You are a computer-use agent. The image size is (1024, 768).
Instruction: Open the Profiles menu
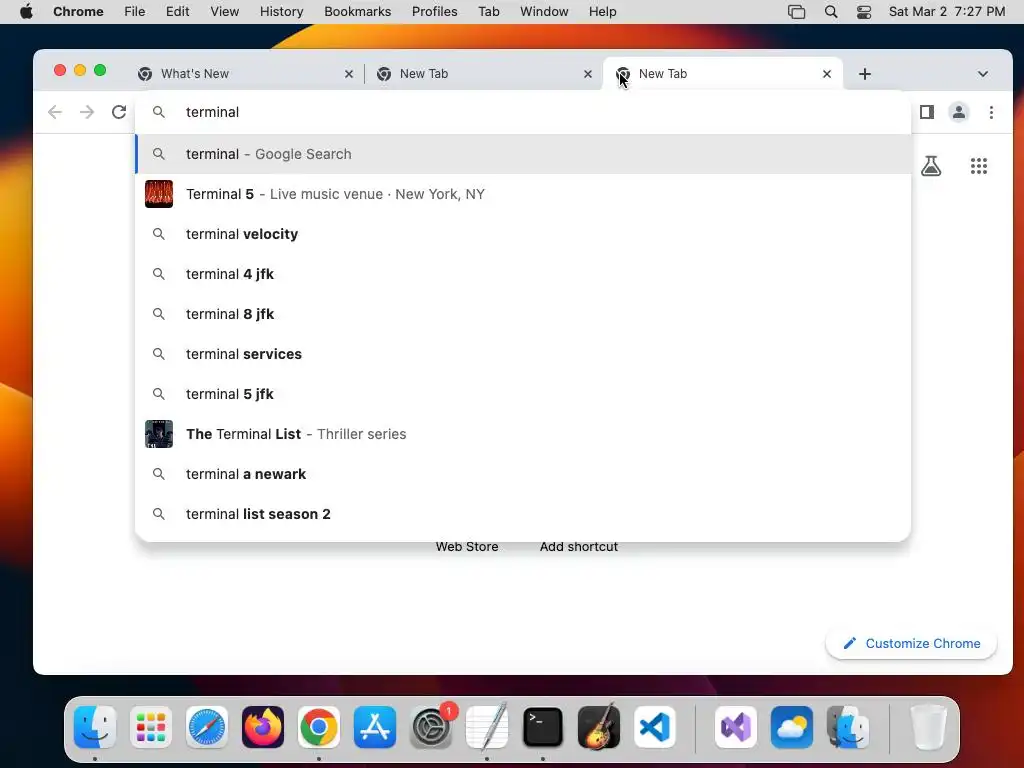click(x=434, y=12)
